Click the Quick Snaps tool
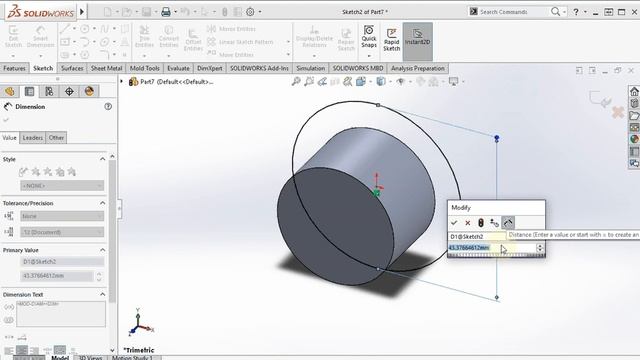Screen dimensions: 640x360 pyautogui.click(x=369, y=37)
